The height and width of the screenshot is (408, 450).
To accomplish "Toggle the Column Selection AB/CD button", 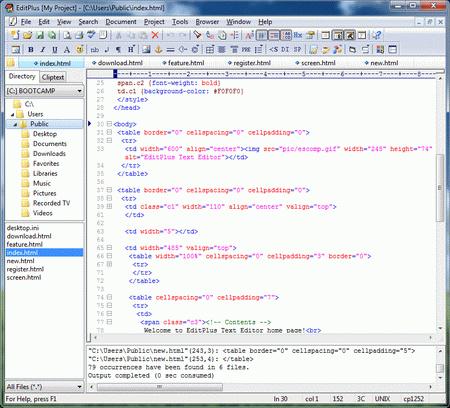I will [x=286, y=35].
